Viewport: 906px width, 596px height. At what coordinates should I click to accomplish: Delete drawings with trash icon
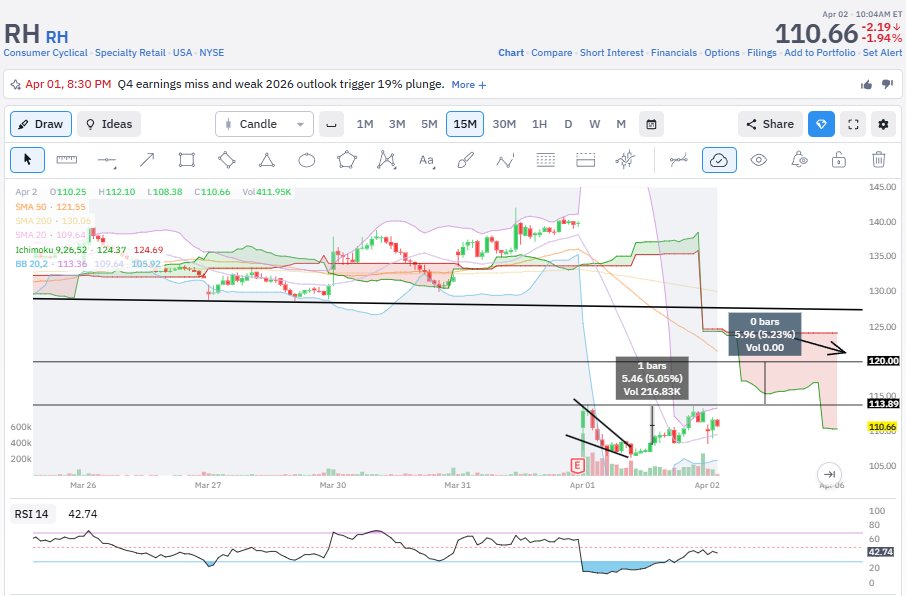click(878, 160)
